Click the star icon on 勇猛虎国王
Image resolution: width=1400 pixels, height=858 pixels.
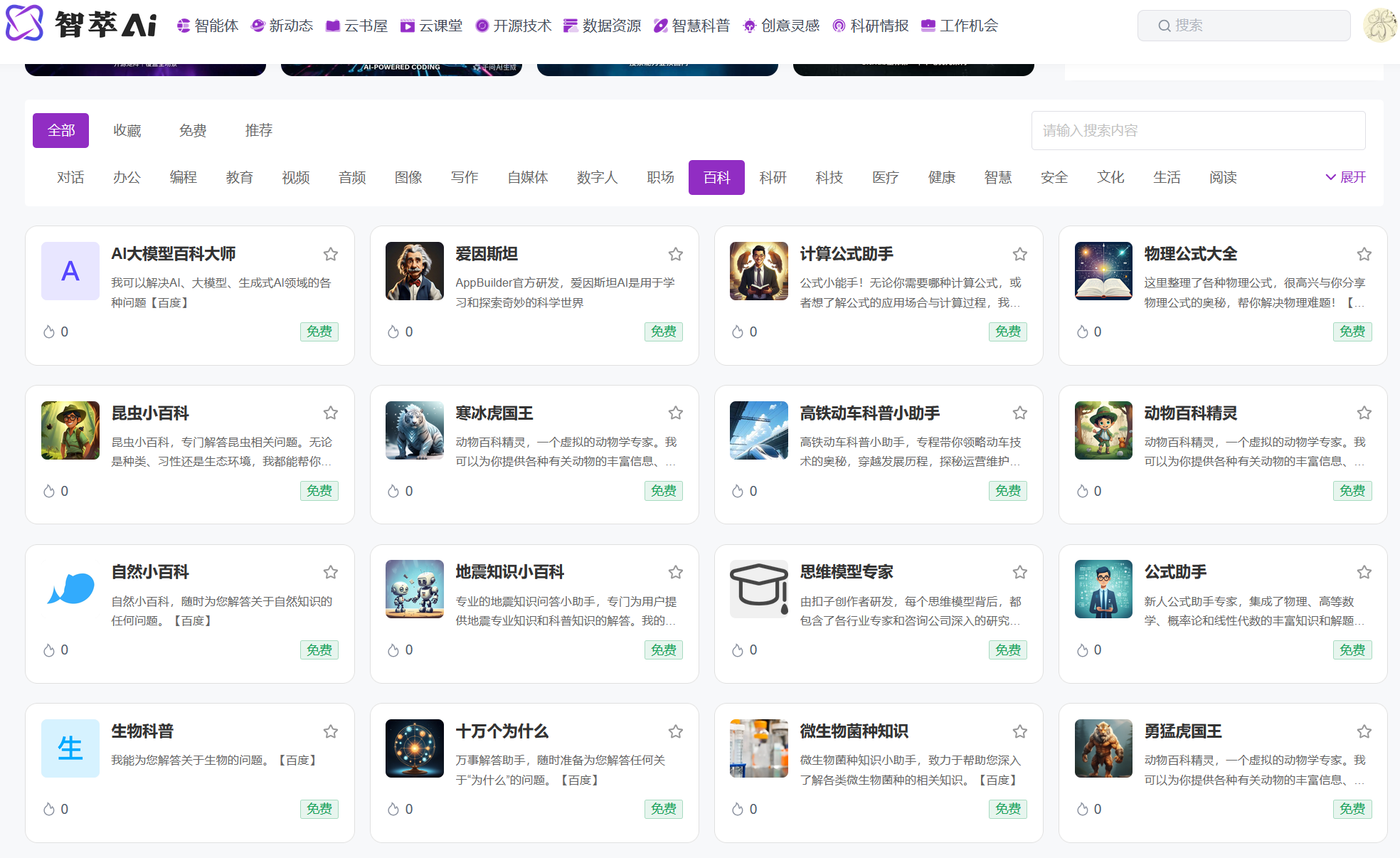click(1364, 731)
